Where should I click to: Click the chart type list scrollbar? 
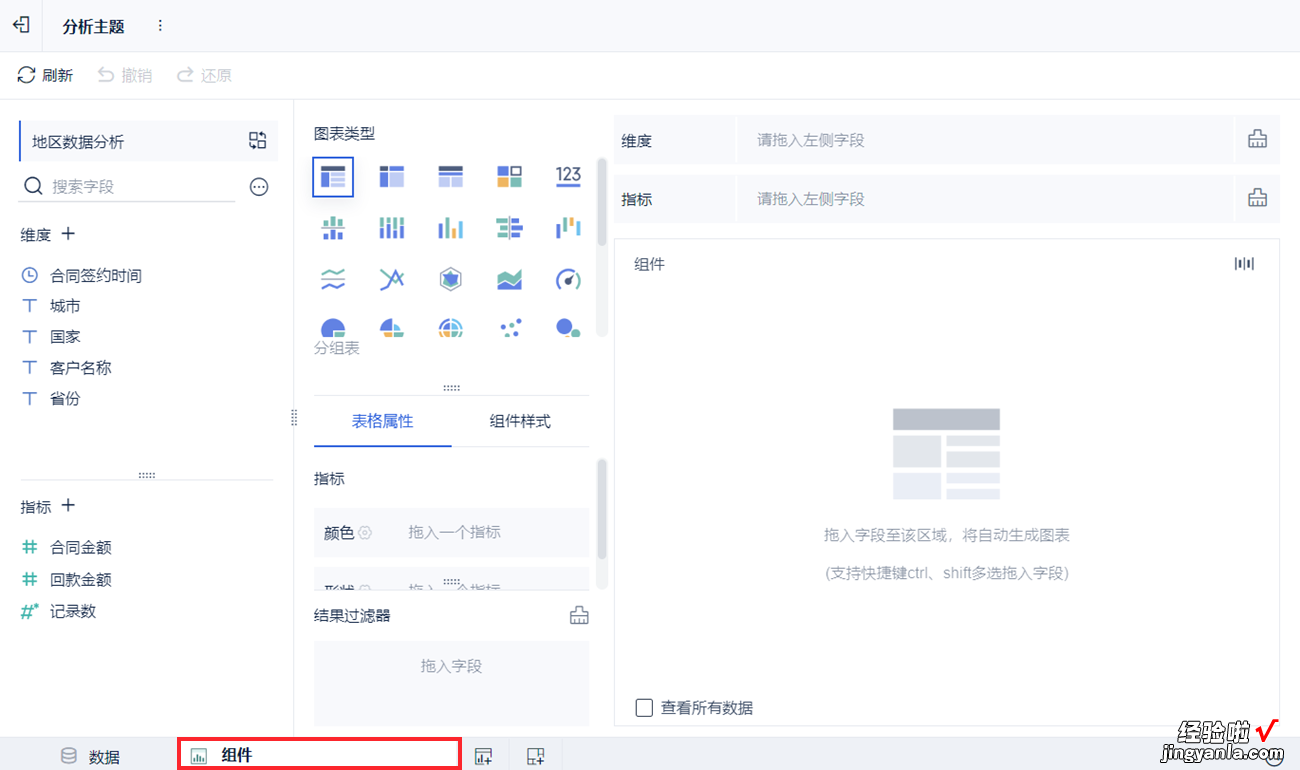point(602,201)
